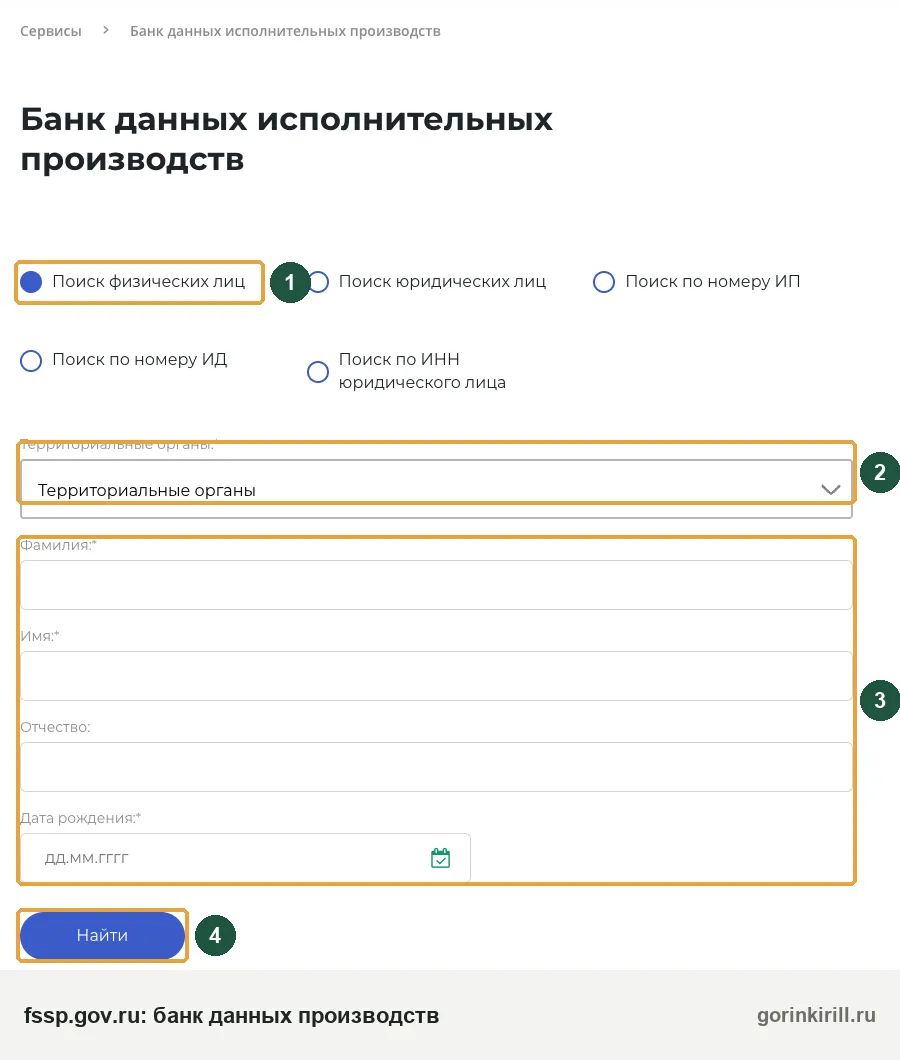
Task: Open the calendar date picker icon
Action: (x=440, y=858)
